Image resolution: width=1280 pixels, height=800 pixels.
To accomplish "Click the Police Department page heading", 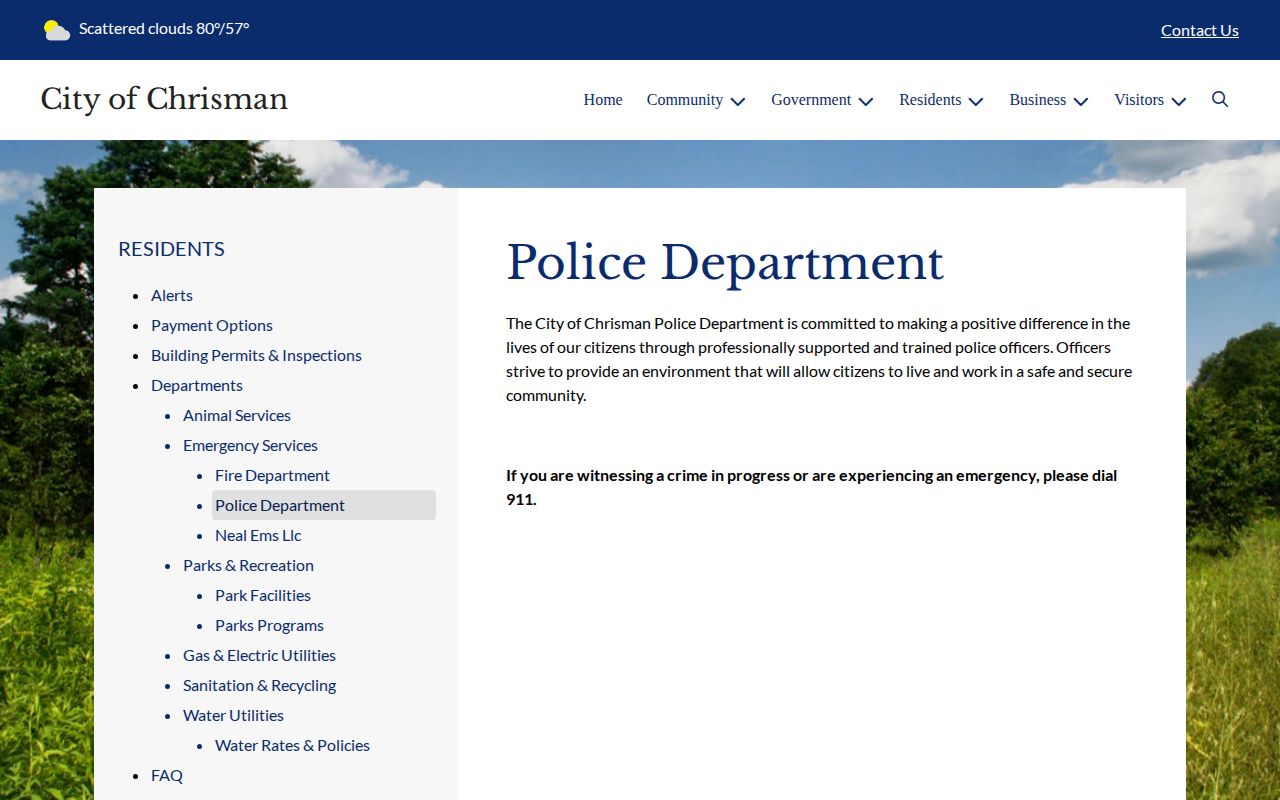I will point(725,263).
